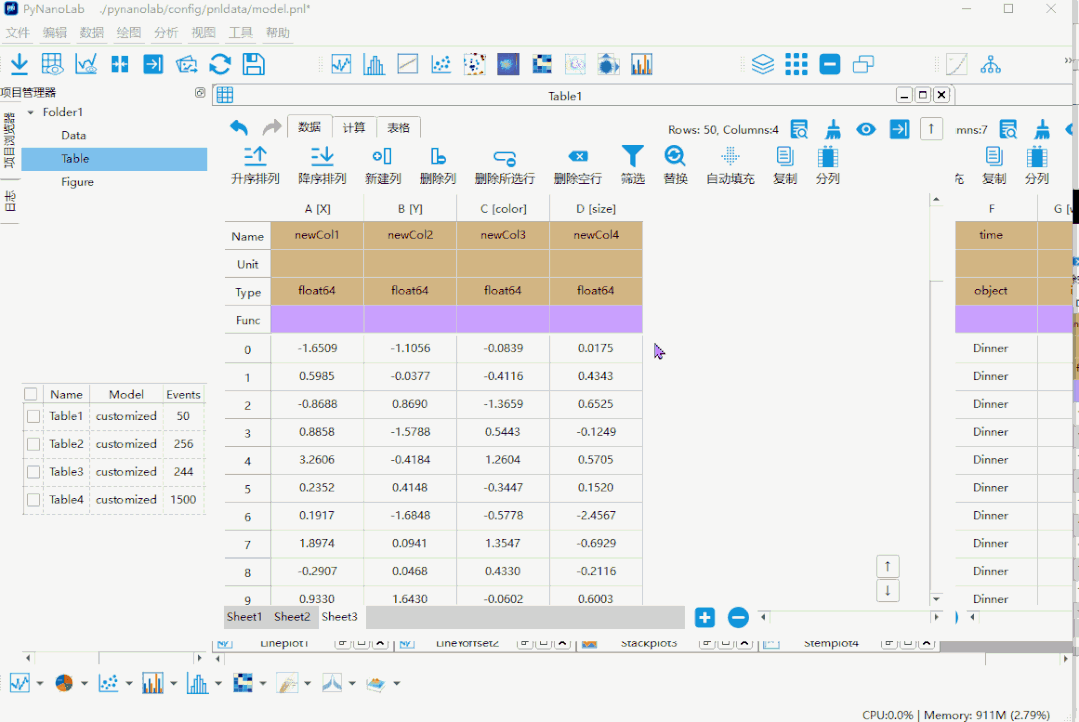Viewport: 1079px width, 722px height.
Task: Open the 文件 menu
Action: coord(17,32)
